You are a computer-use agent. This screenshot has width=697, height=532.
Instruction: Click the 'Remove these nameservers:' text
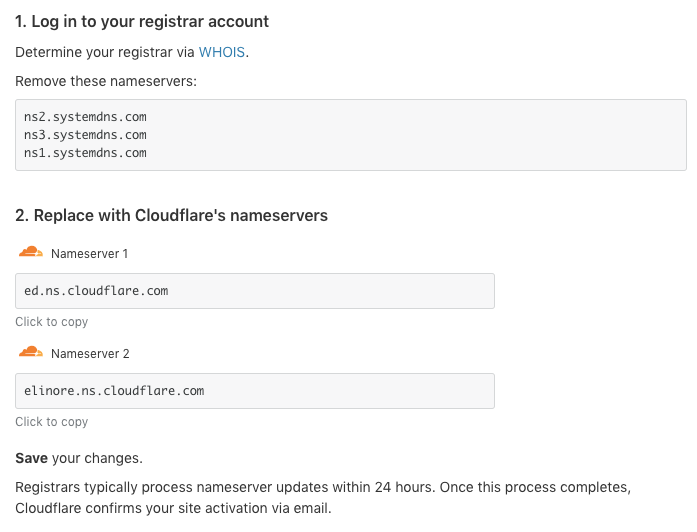[x=106, y=81]
